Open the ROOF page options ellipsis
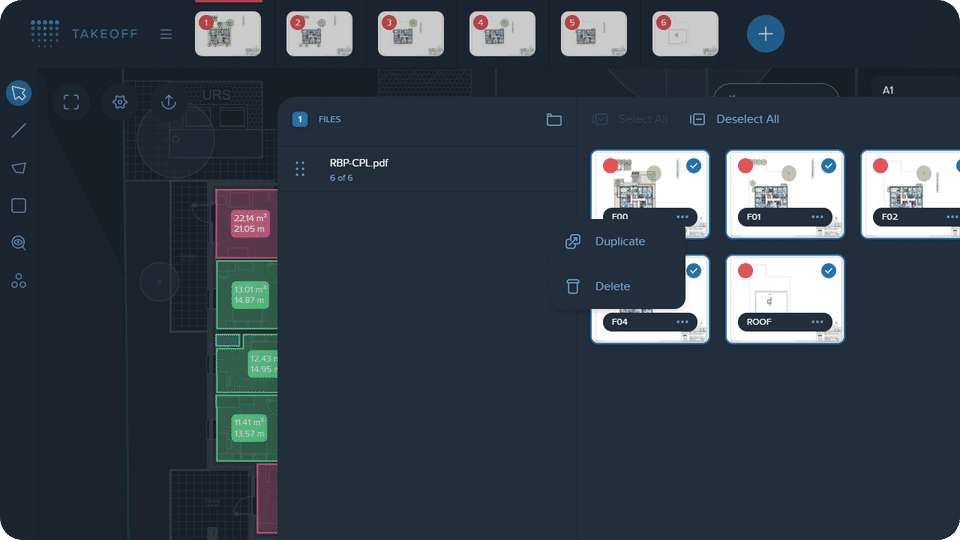The width and height of the screenshot is (960, 540). [817, 322]
